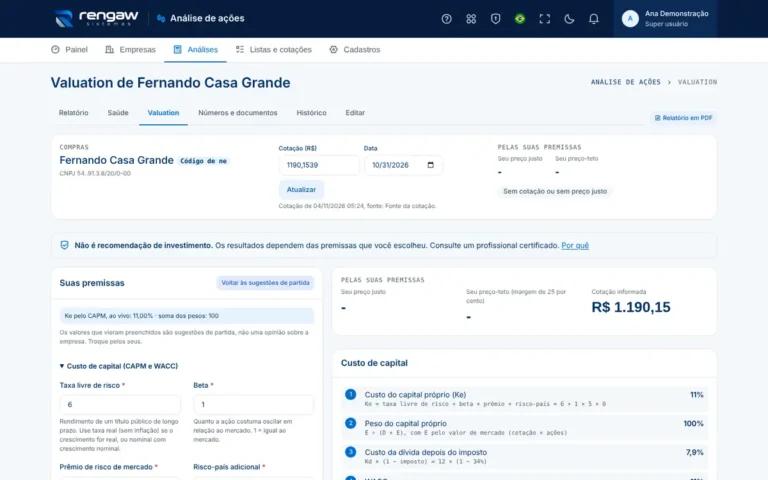
Task: Toggle fullscreen mode icon
Action: coord(544,19)
